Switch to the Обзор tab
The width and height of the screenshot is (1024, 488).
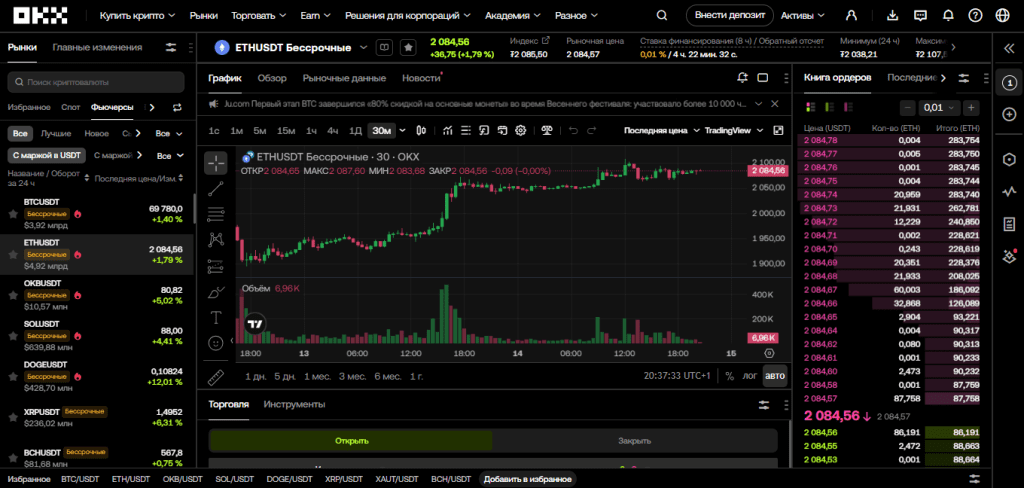272,78
